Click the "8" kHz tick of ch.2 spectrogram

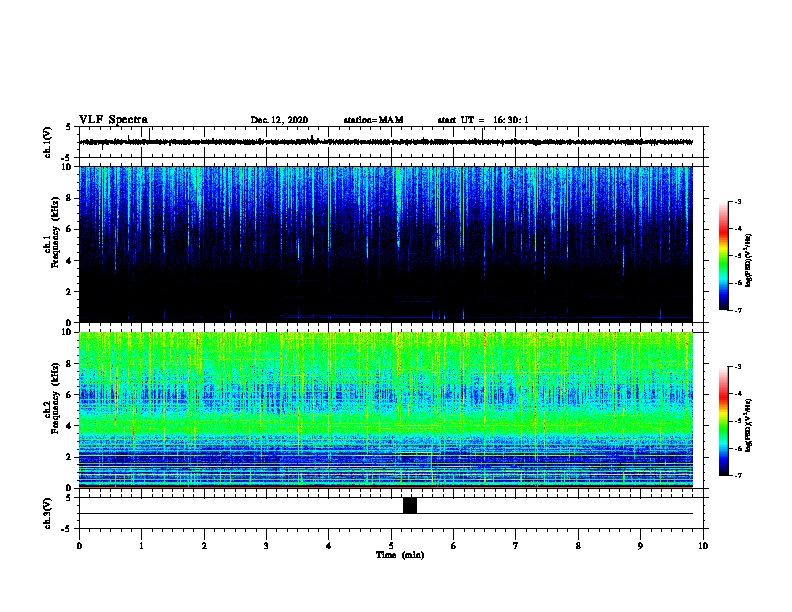tap(69, 364)
